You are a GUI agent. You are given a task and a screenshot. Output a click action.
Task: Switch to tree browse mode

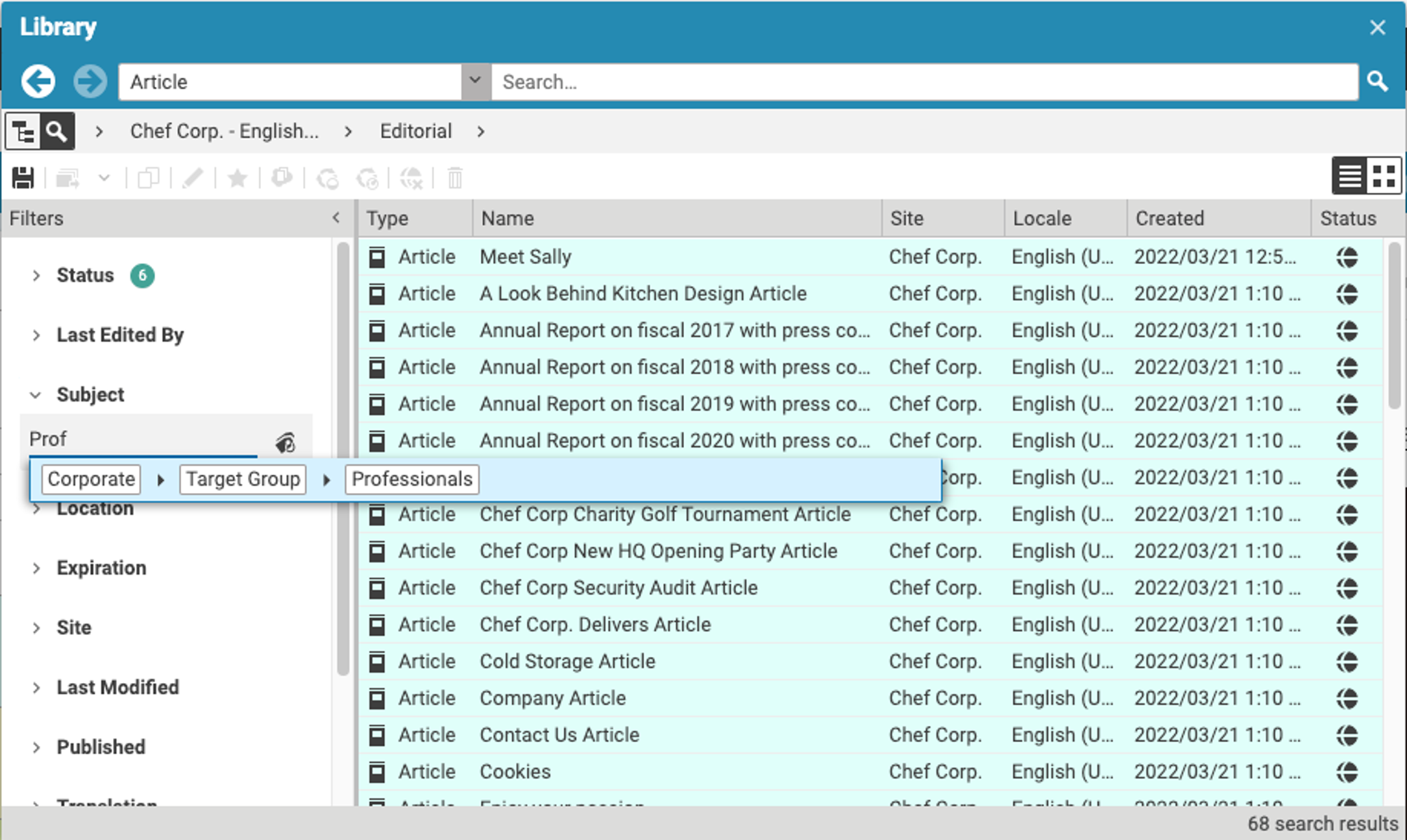tap(23, 132)
